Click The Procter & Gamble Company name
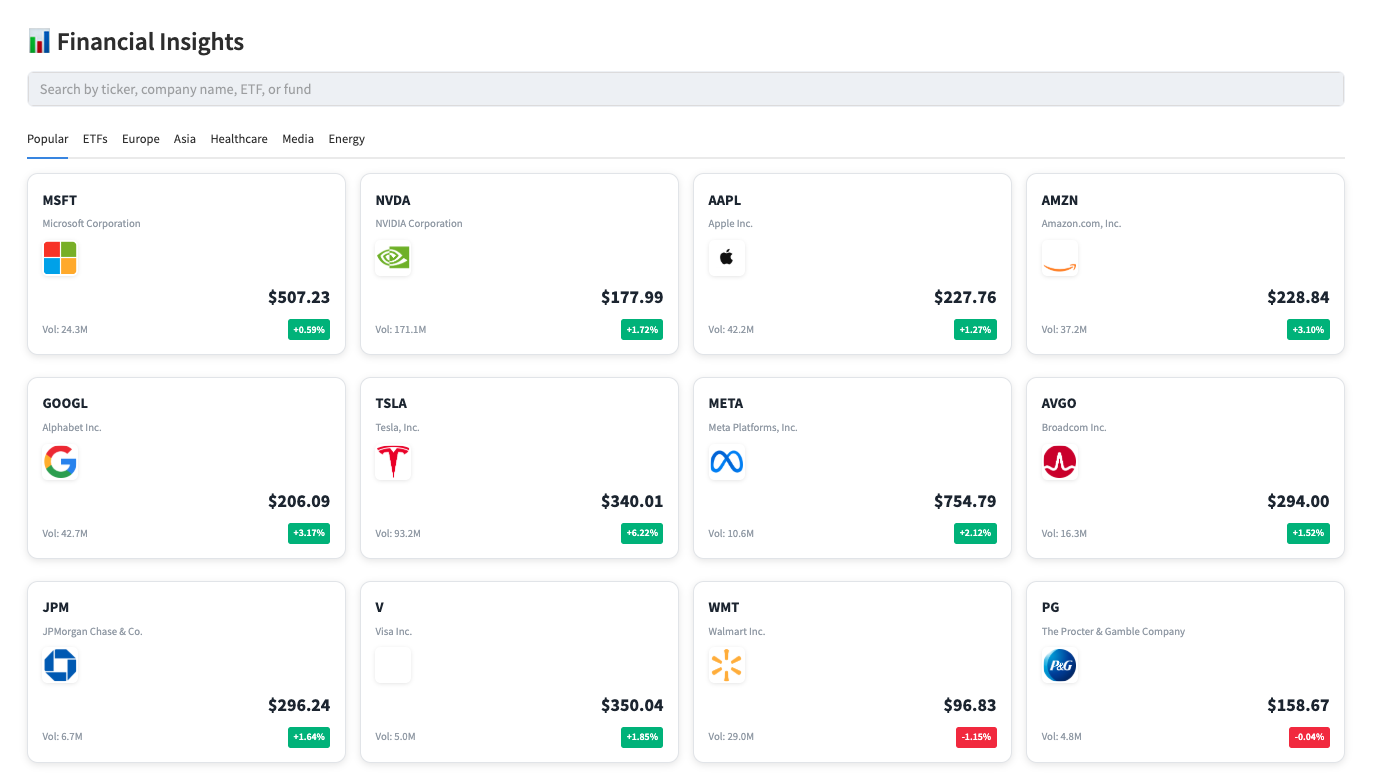Viewport: 1393px width, 778px height. [1113, 632]
